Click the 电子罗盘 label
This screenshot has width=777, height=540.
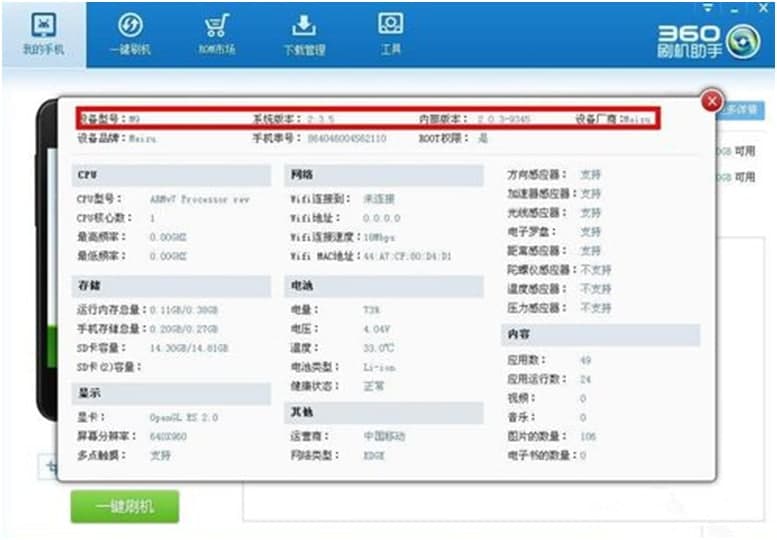click(532, 232)
